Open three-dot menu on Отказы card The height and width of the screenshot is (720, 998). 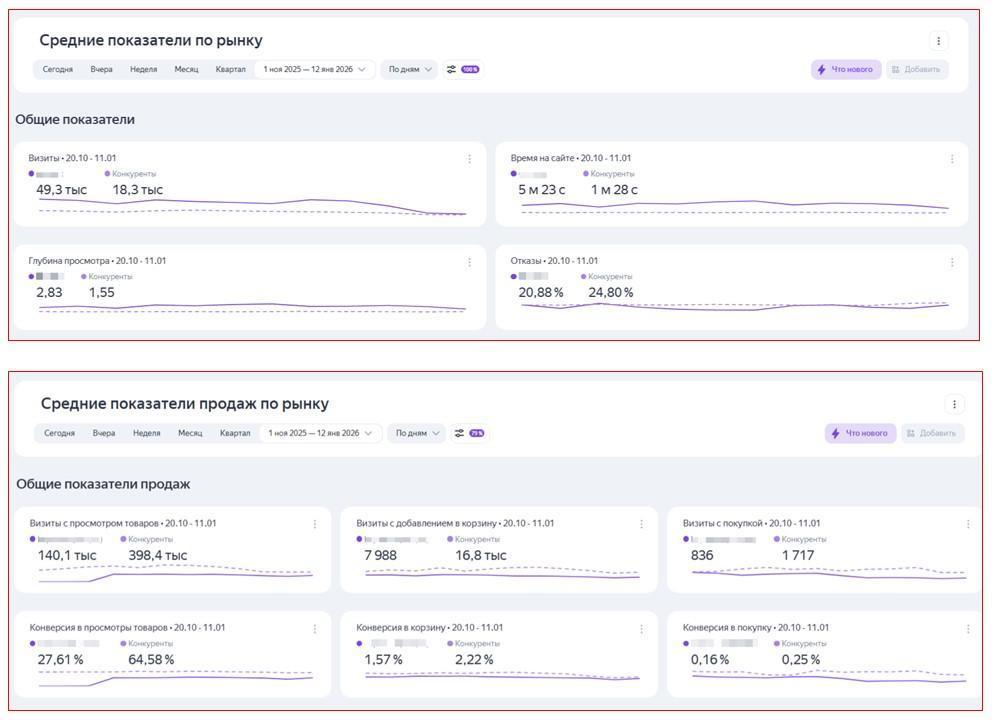coord(951,262)
